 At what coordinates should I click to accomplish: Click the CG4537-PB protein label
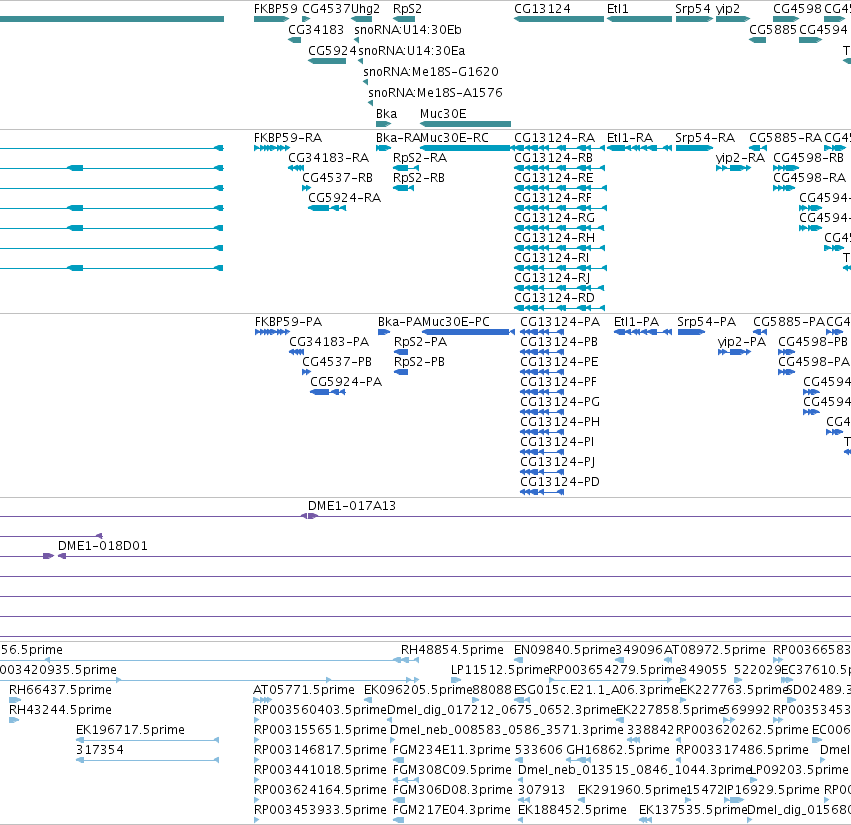(337, 362)
